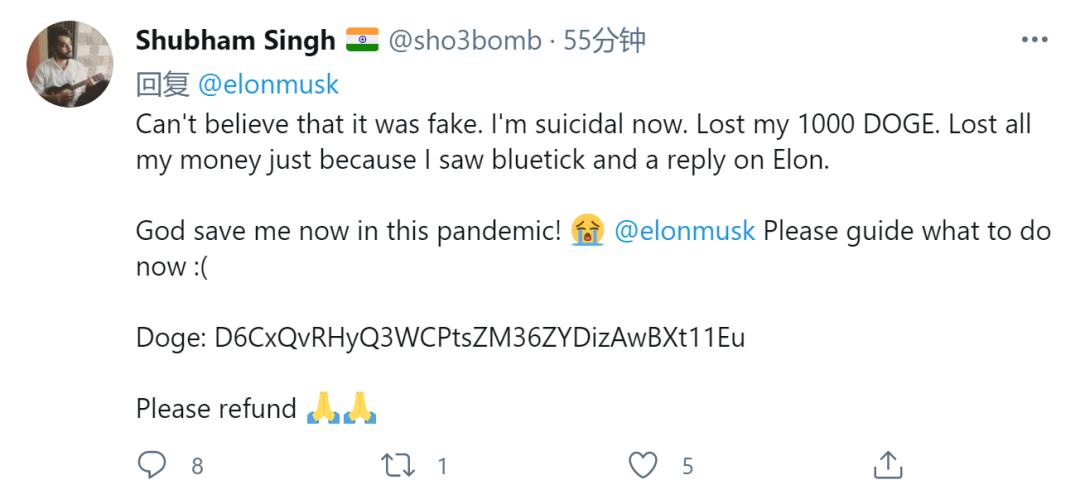Click the praying hands emoji after 'Please refund'
This screenshot has width=1080, height=504.
pyautogui.click(x=341, y=409)
